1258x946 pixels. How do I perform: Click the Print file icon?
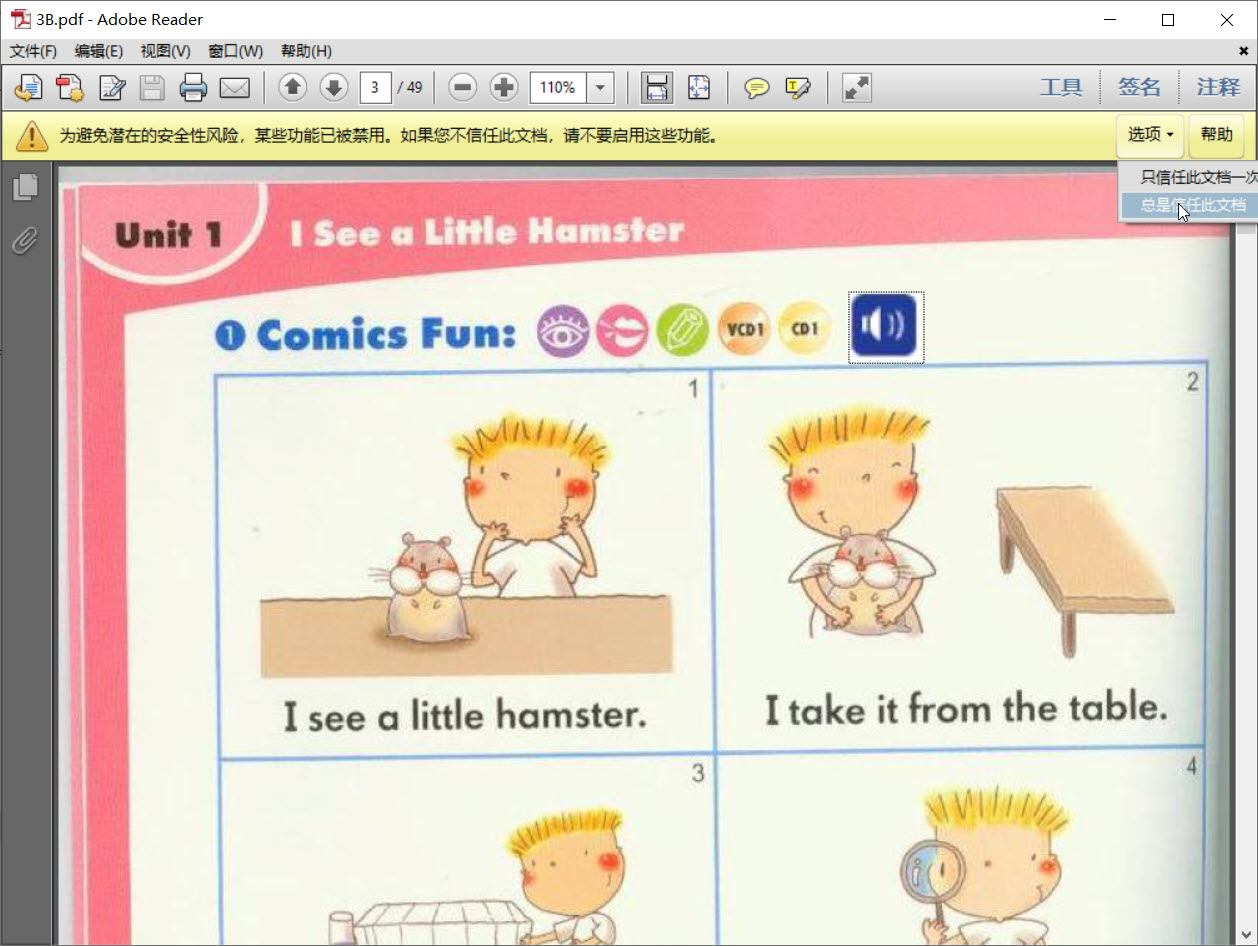pyautogui.click(x=193, y=88)
